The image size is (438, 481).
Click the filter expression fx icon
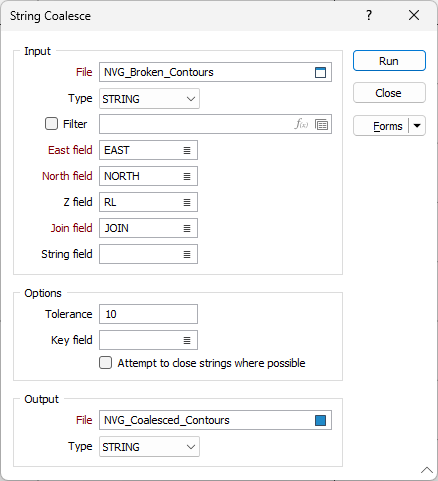(301, 124)
